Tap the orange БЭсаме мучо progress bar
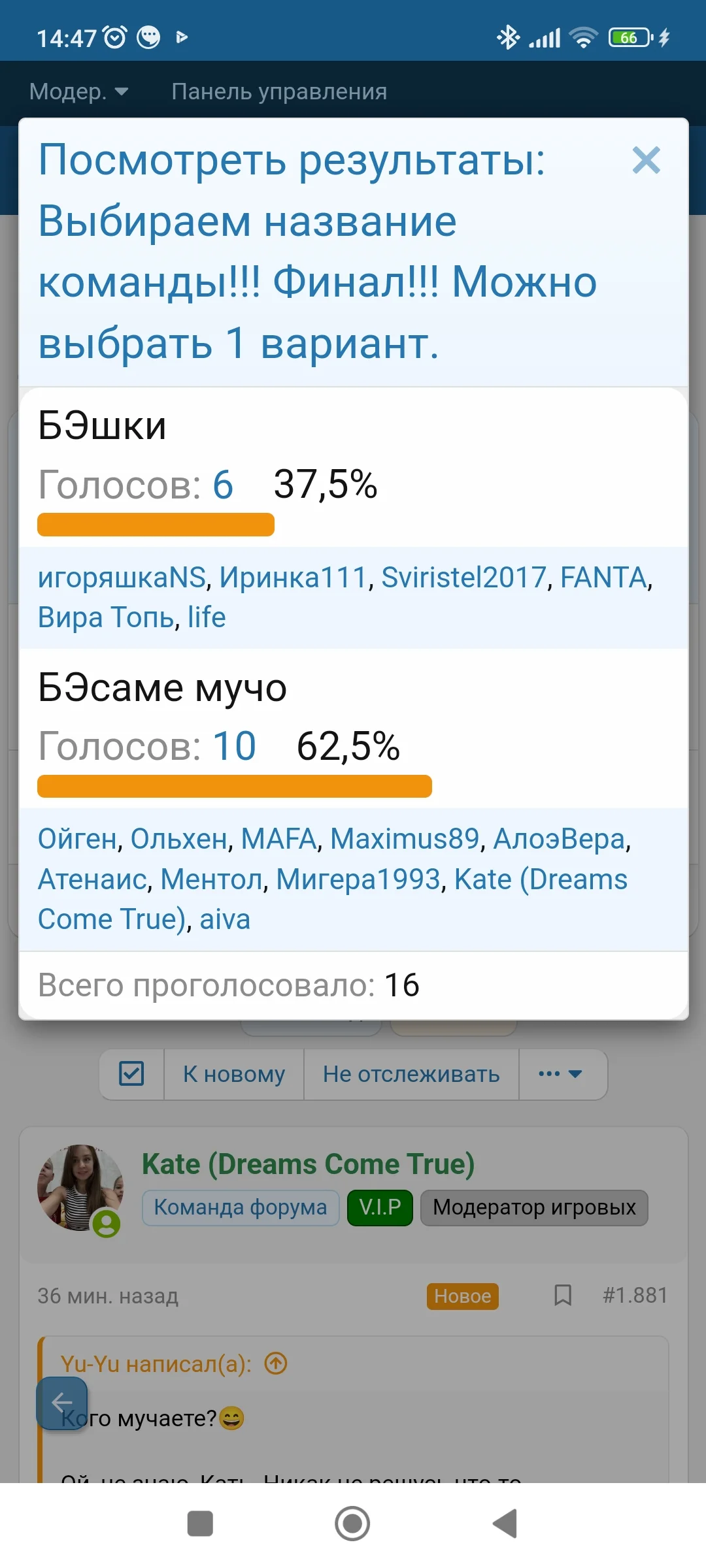This screenshot has width=706, height=1568. point(235,786)
